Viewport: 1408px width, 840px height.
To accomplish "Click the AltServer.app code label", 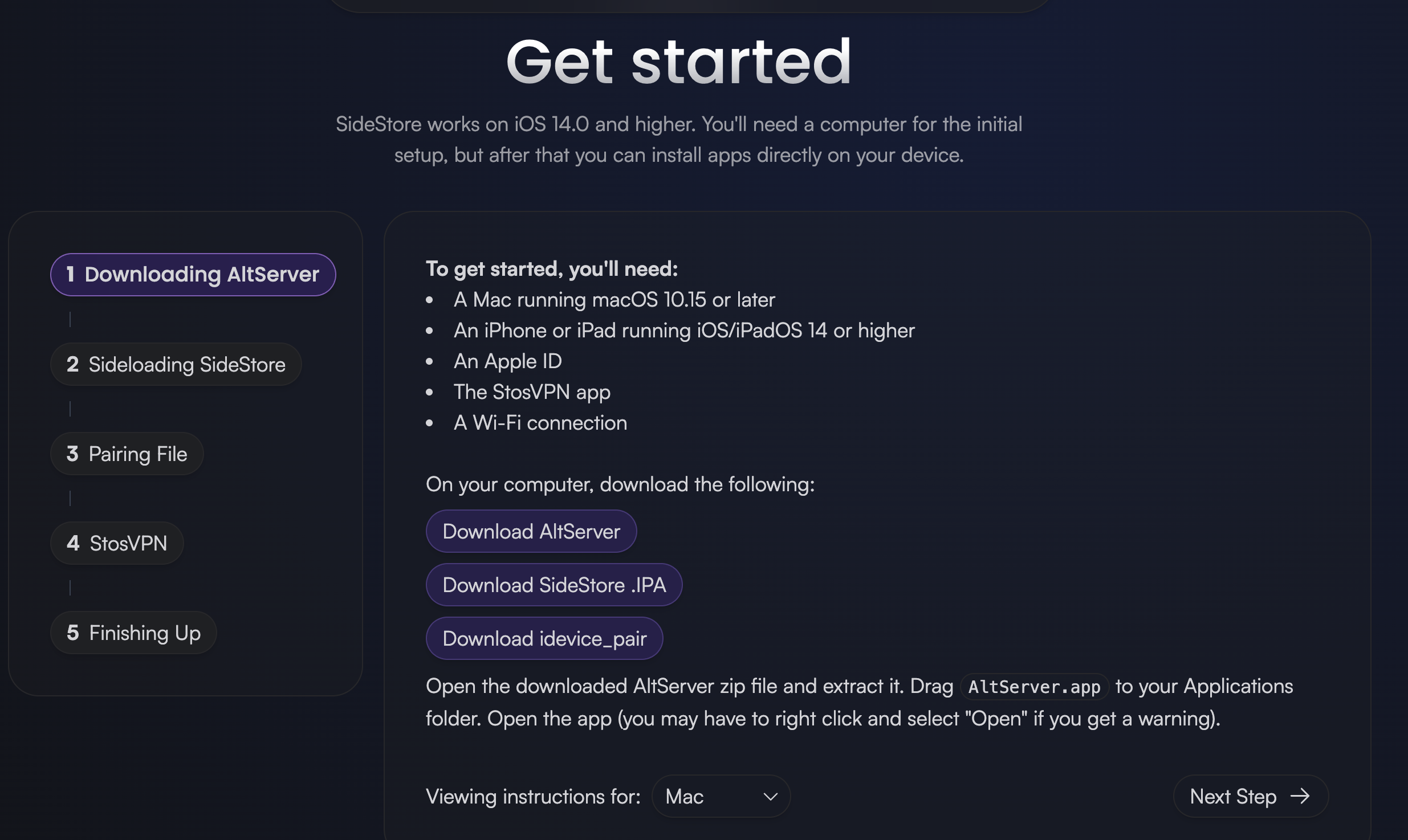I will 1034,687.
